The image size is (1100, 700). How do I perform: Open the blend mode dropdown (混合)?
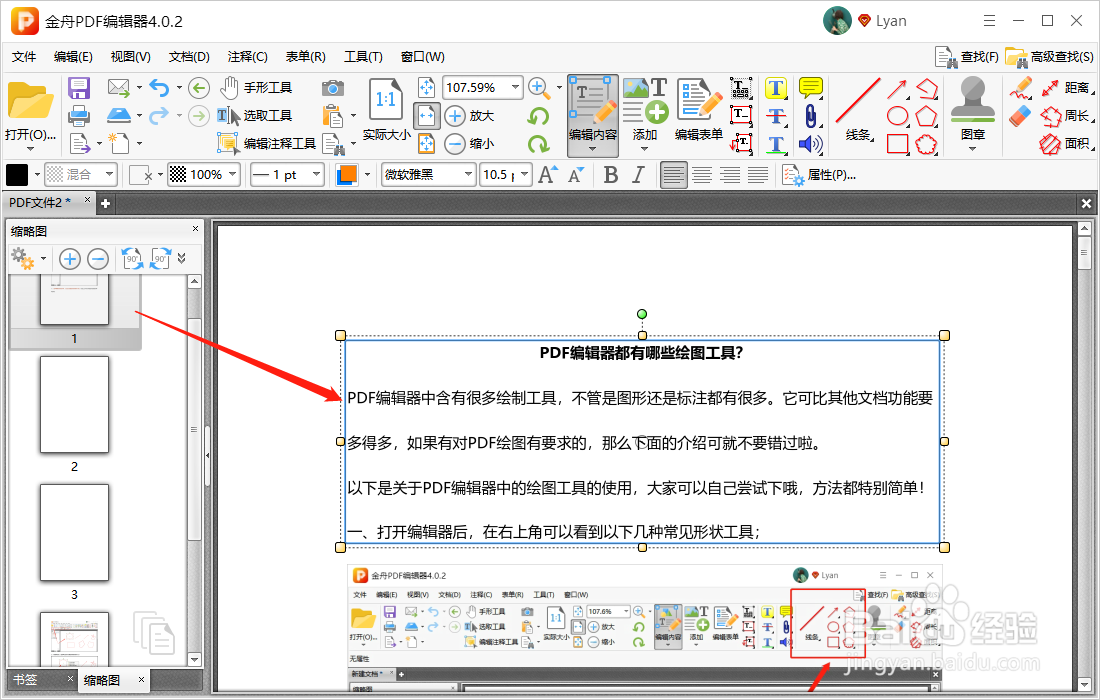109,175
